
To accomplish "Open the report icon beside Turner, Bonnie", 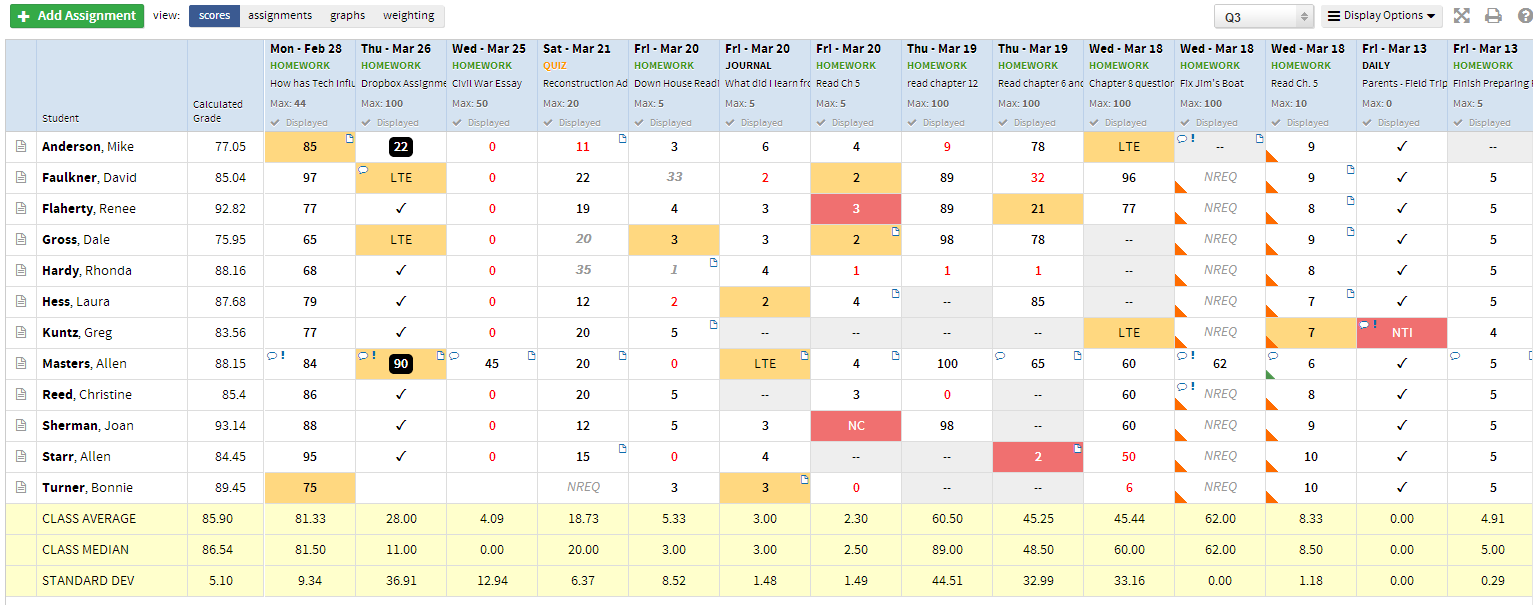I will (x=21, y=487).
